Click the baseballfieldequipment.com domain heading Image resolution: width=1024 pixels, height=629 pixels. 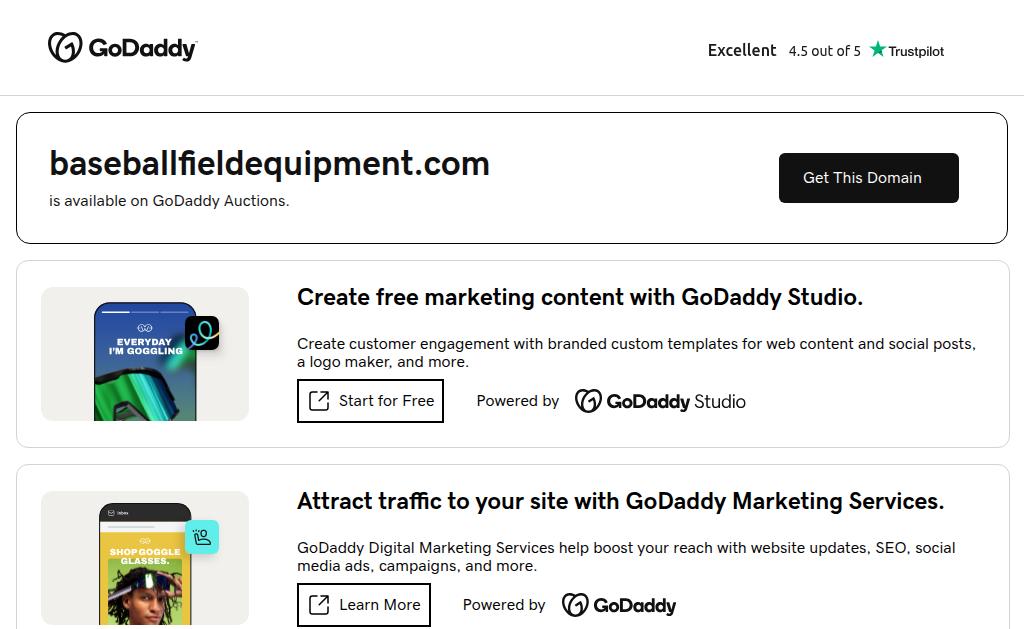point(269,163)
